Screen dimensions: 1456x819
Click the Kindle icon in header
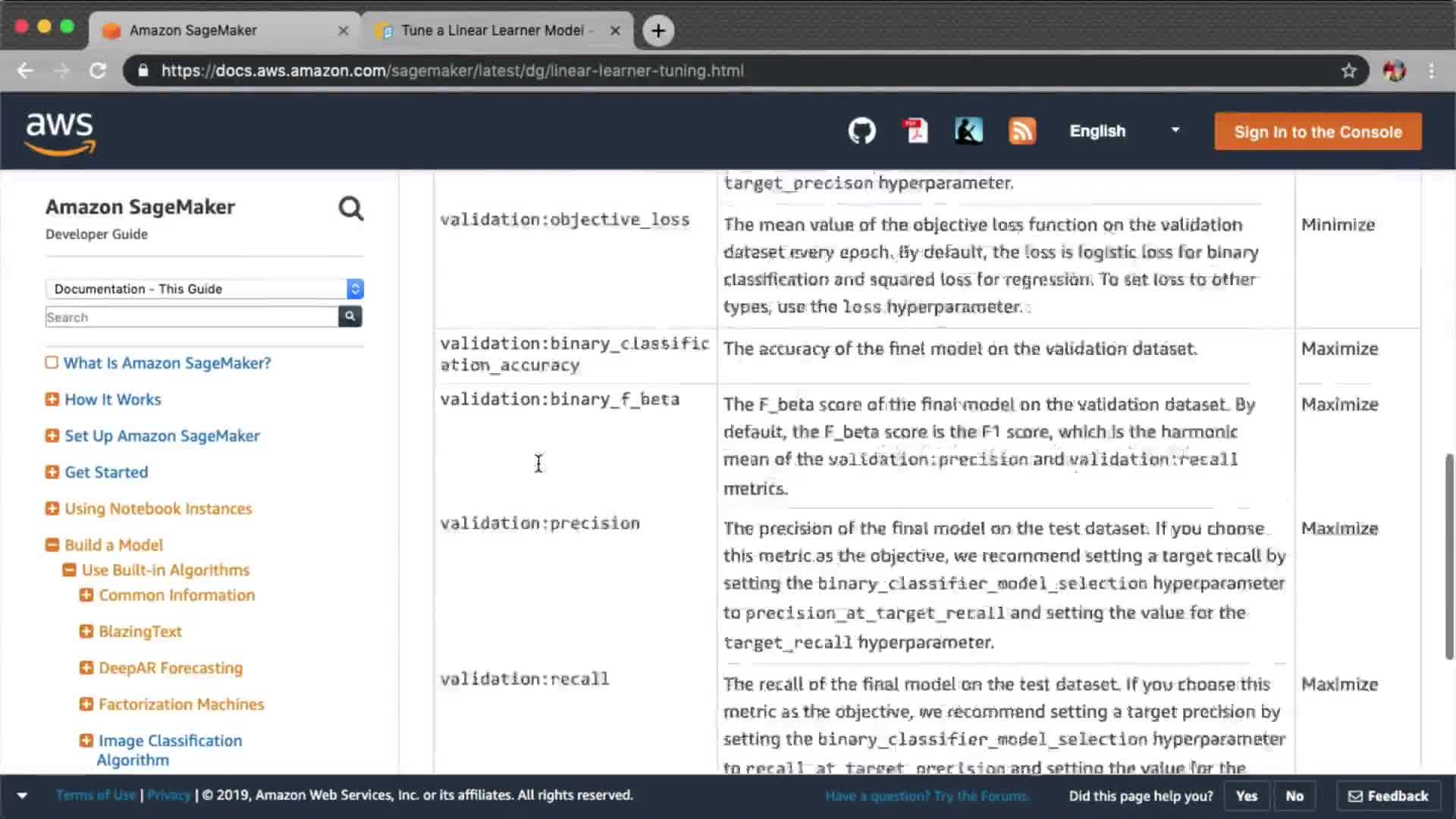(x=968, y=131)
